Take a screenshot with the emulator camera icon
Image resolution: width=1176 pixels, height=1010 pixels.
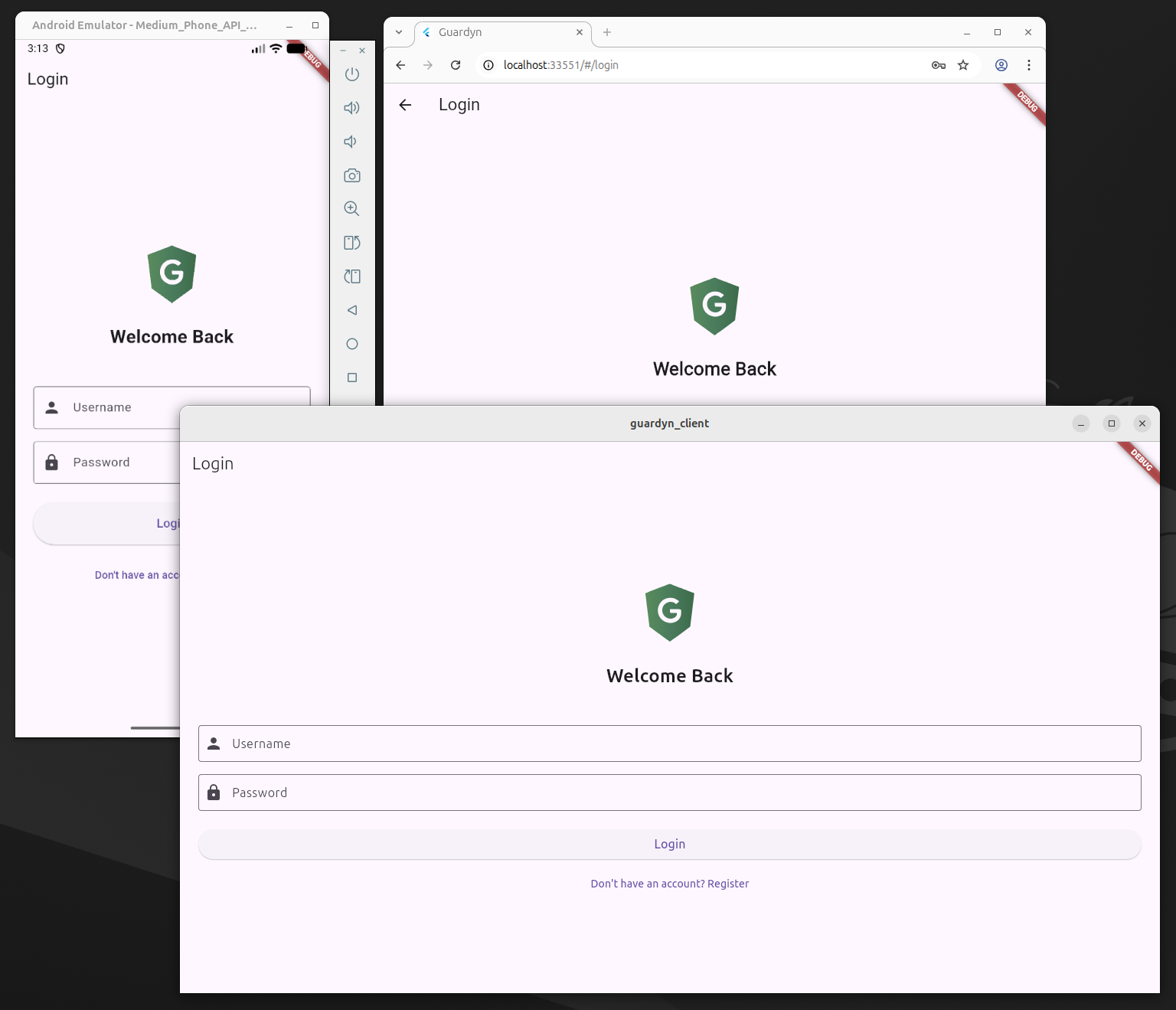tap(351, 175)
